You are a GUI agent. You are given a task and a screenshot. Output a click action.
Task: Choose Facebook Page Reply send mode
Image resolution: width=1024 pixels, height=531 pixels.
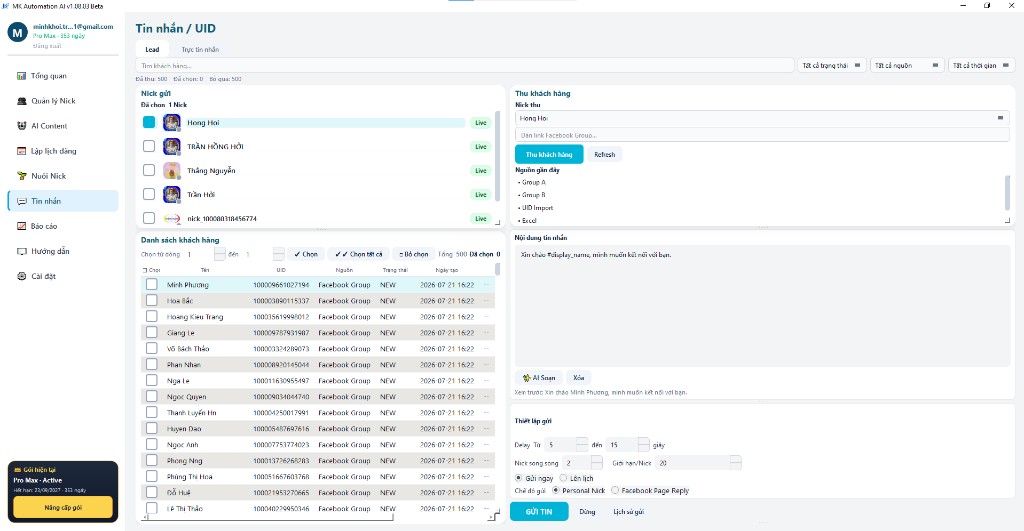point(615,491)
